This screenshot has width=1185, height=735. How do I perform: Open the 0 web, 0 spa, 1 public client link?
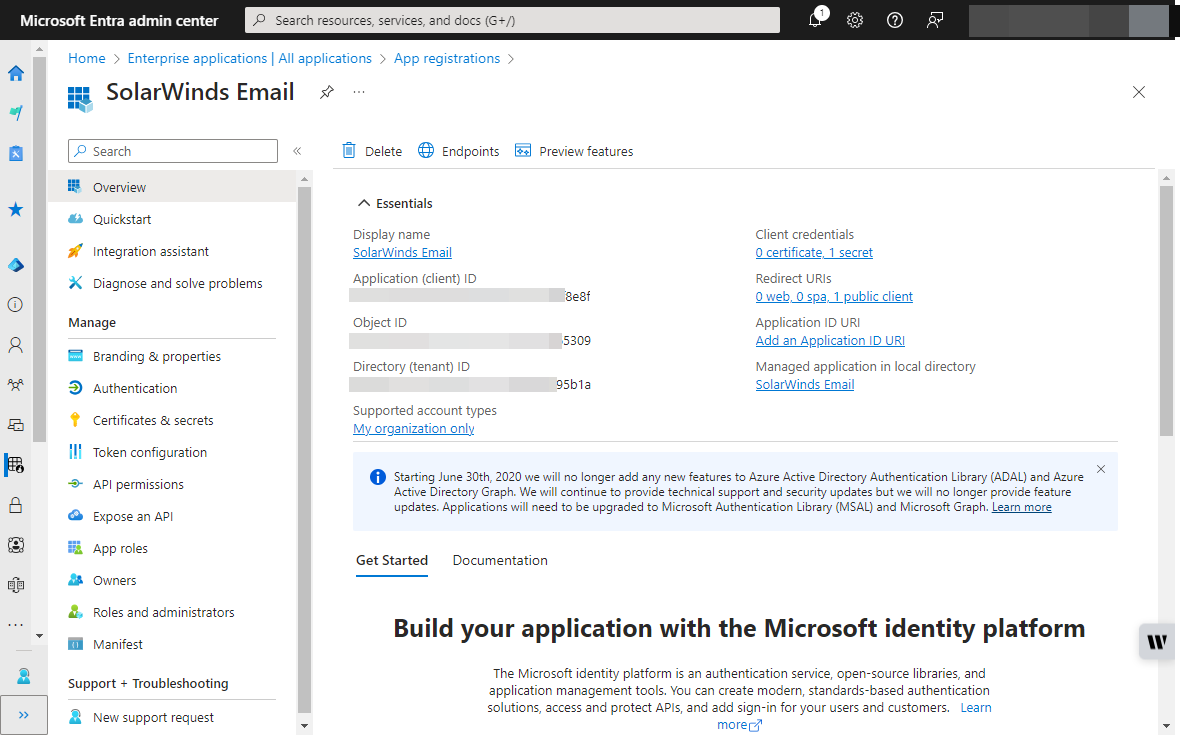(x=834, y=296)
